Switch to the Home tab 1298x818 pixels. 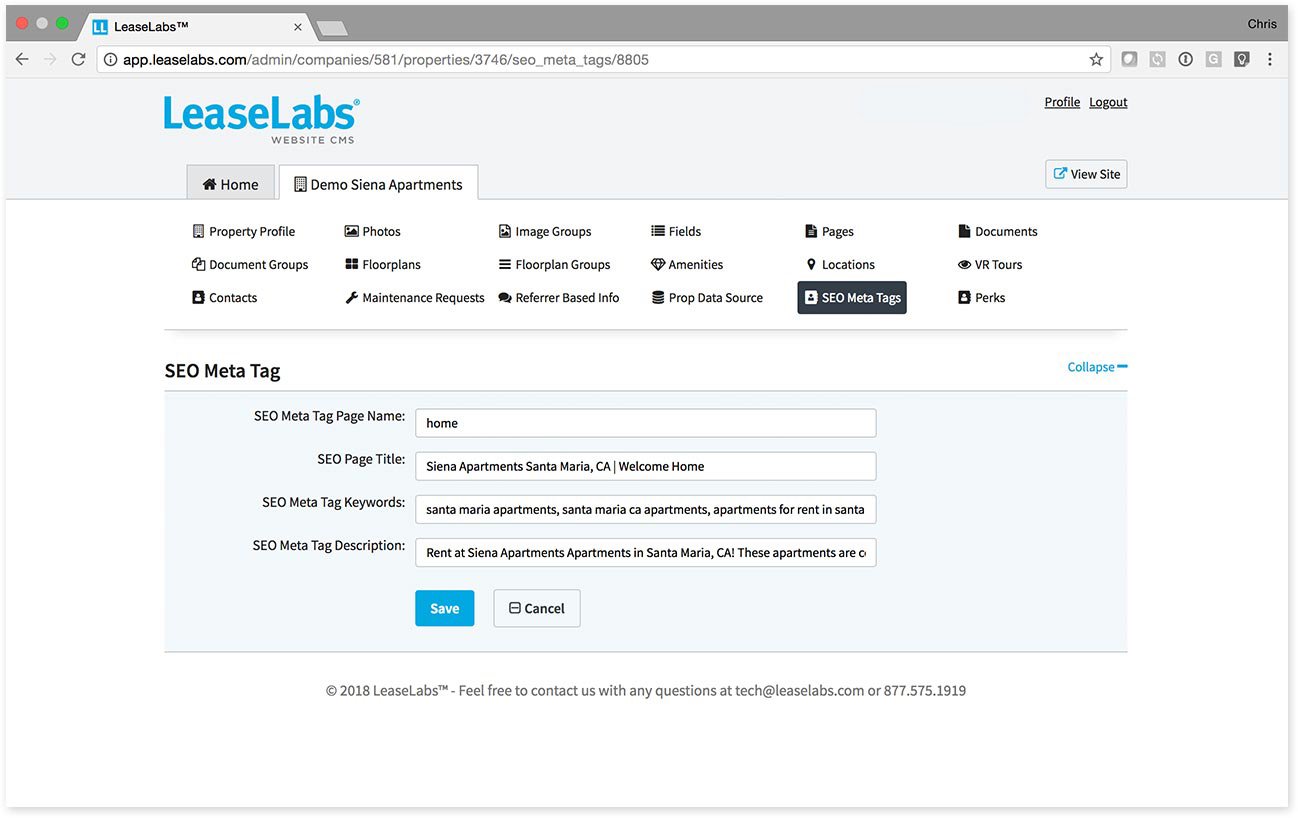[x=231, y=184]
